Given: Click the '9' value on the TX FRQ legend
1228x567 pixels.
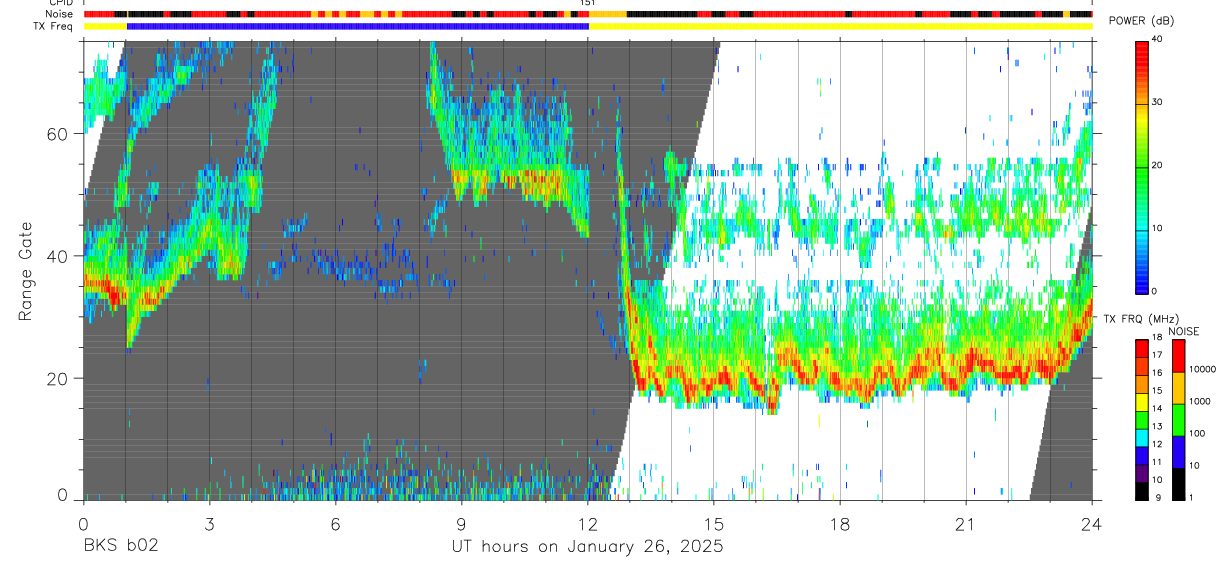Looking at the screenshot, I should [x=1156, y=497].
